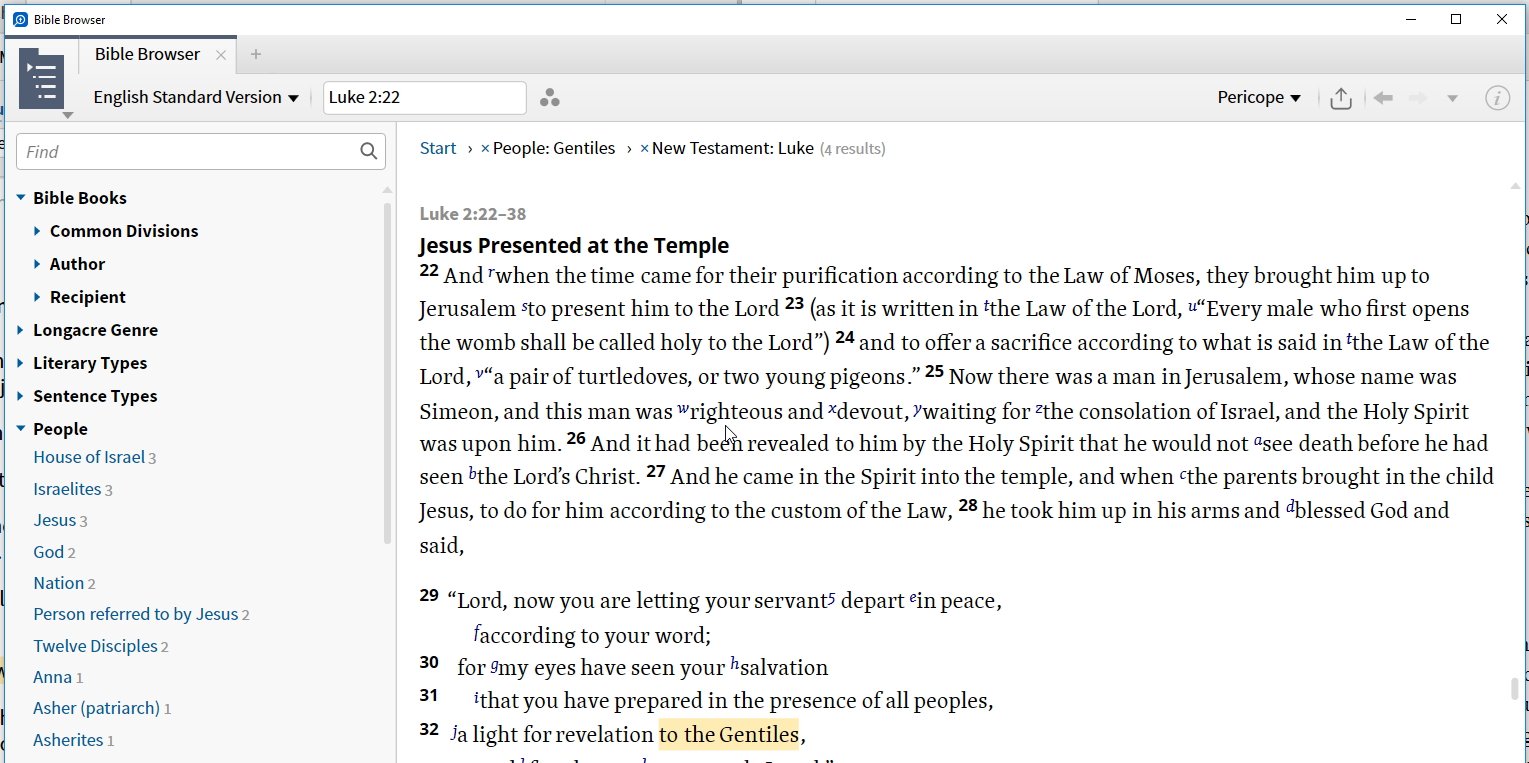Select House of Israel facet

(x=89, y=457)
